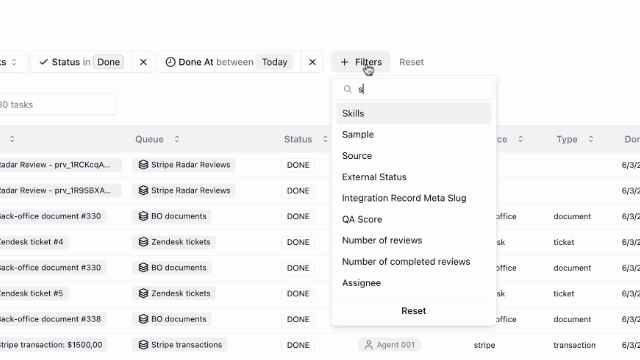Click the filter search input field
The width and height of the screenshot is (640, 360).
point(414,89)
